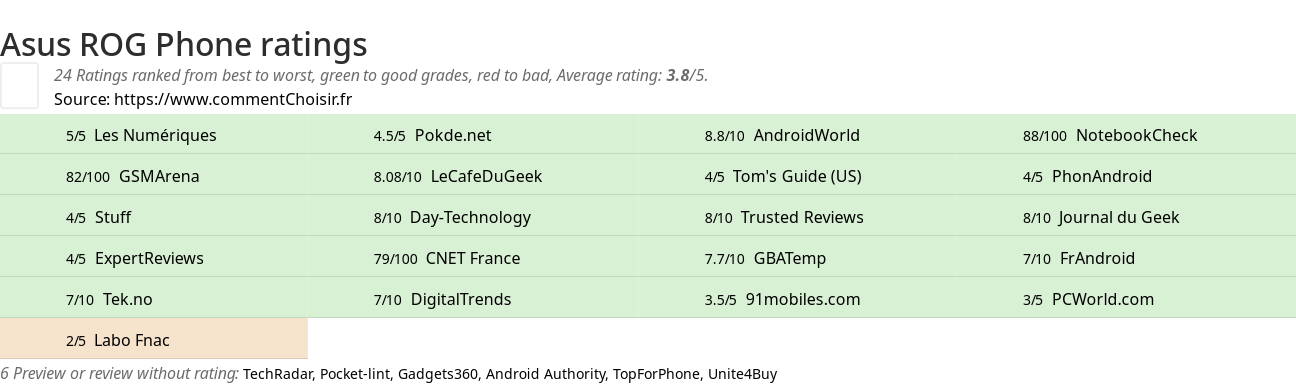Open the Les Numériques 5/5 rating
Viewport: 1296px width, 384px height.
pyautogui.click(x=154, y=135)
